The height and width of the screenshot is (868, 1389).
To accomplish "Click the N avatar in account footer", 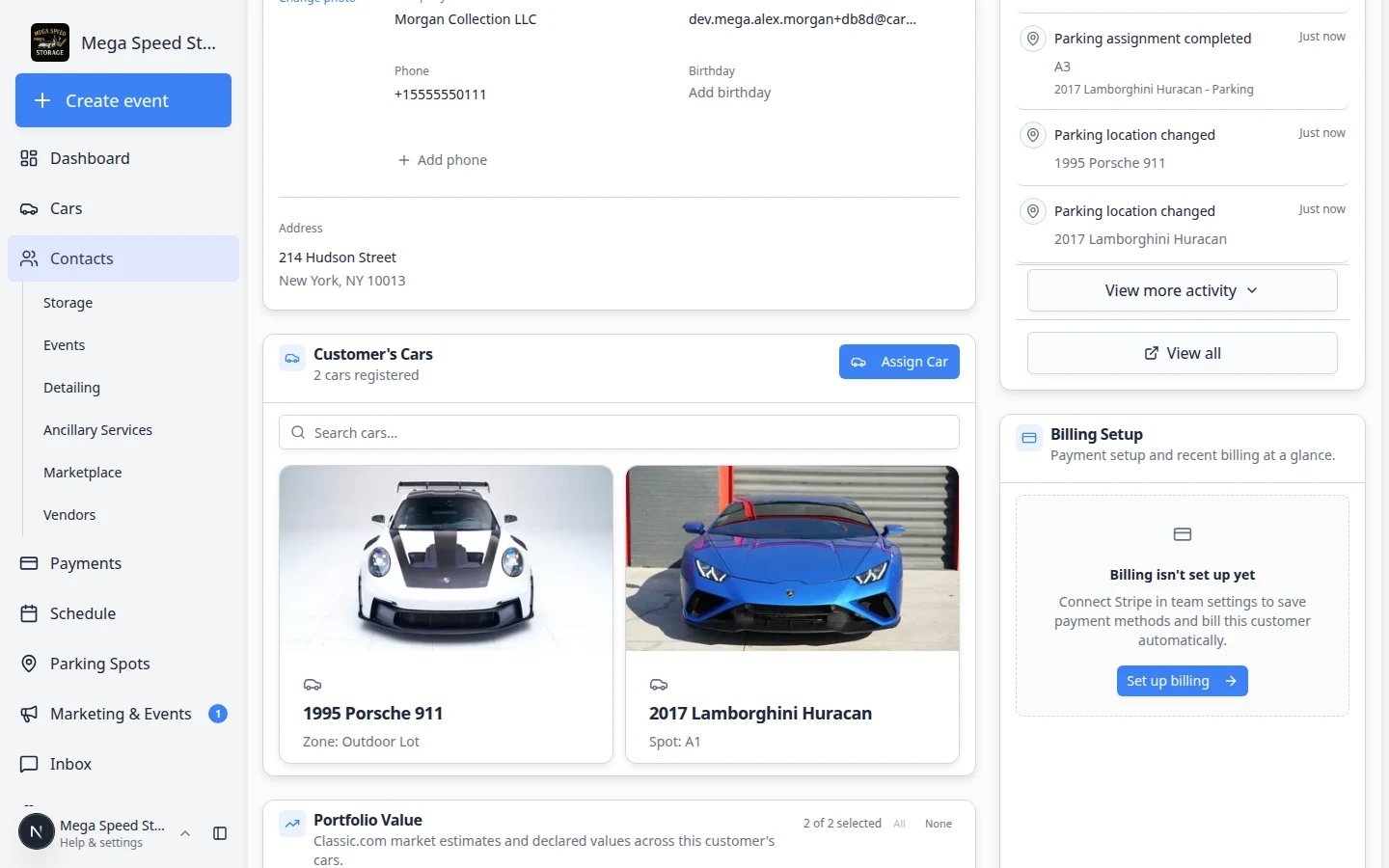I will [37, 831].
